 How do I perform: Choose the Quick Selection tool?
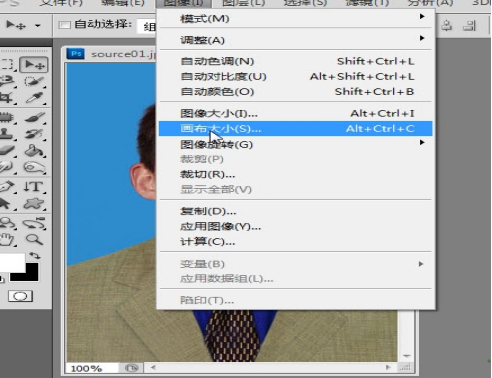[x=34, y=81]
